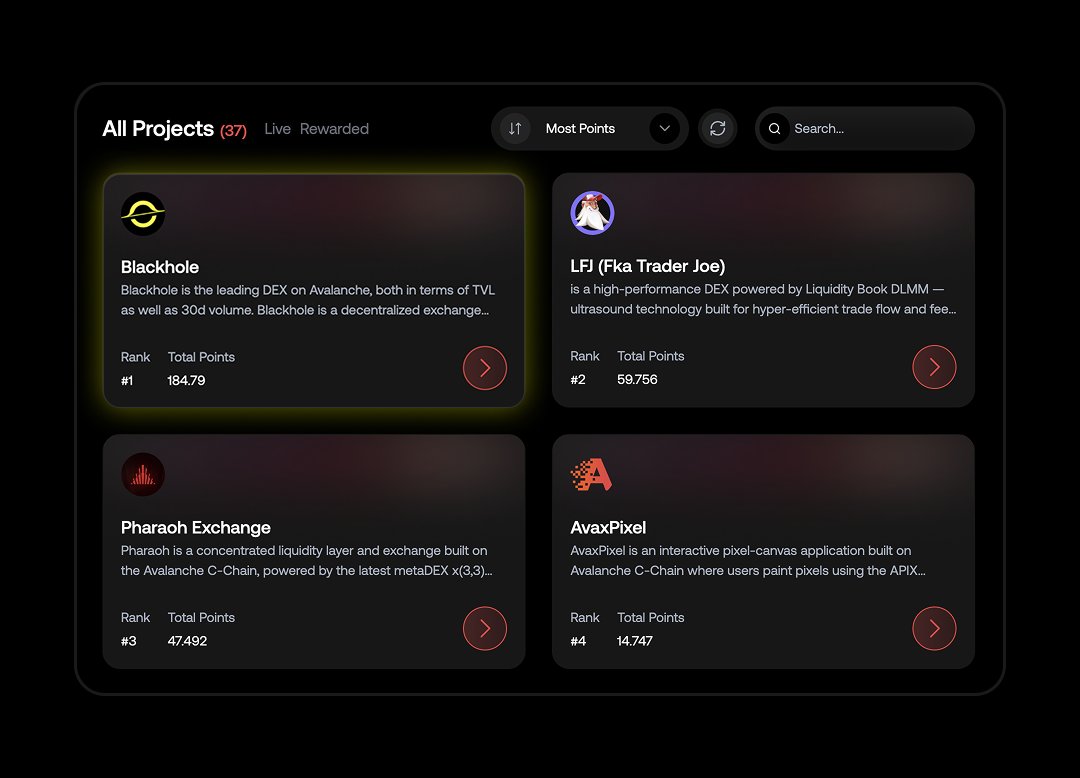
Task: Click the Blackhole description text
Action: [308, 300]
